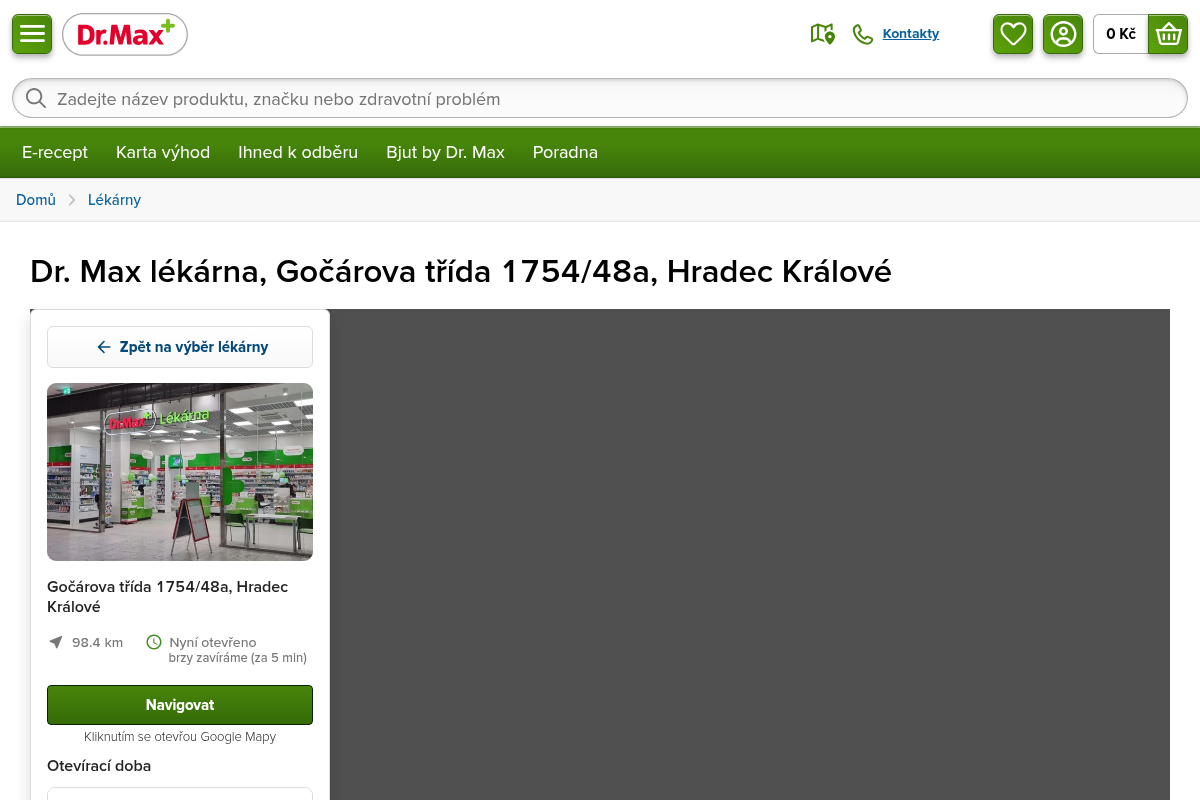Focus the product search field
The height and width of the screenshot is (800, 1200).
pyautogui.click(x=600, y=98)
